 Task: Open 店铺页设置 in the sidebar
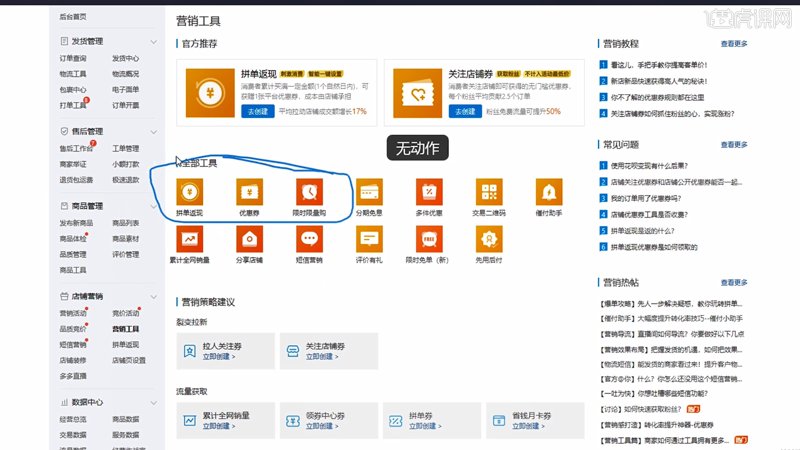[129, 360]
